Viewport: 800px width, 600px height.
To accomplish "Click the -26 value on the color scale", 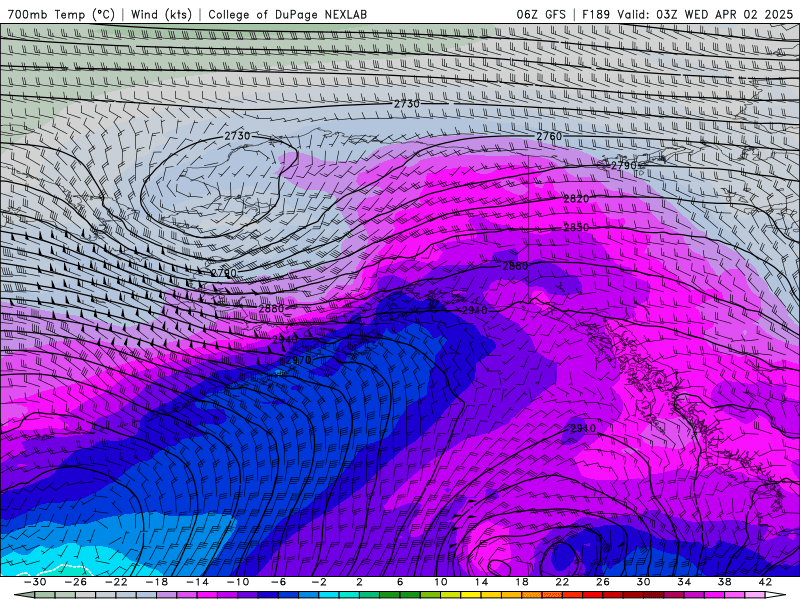I will (x=76, y=582).
